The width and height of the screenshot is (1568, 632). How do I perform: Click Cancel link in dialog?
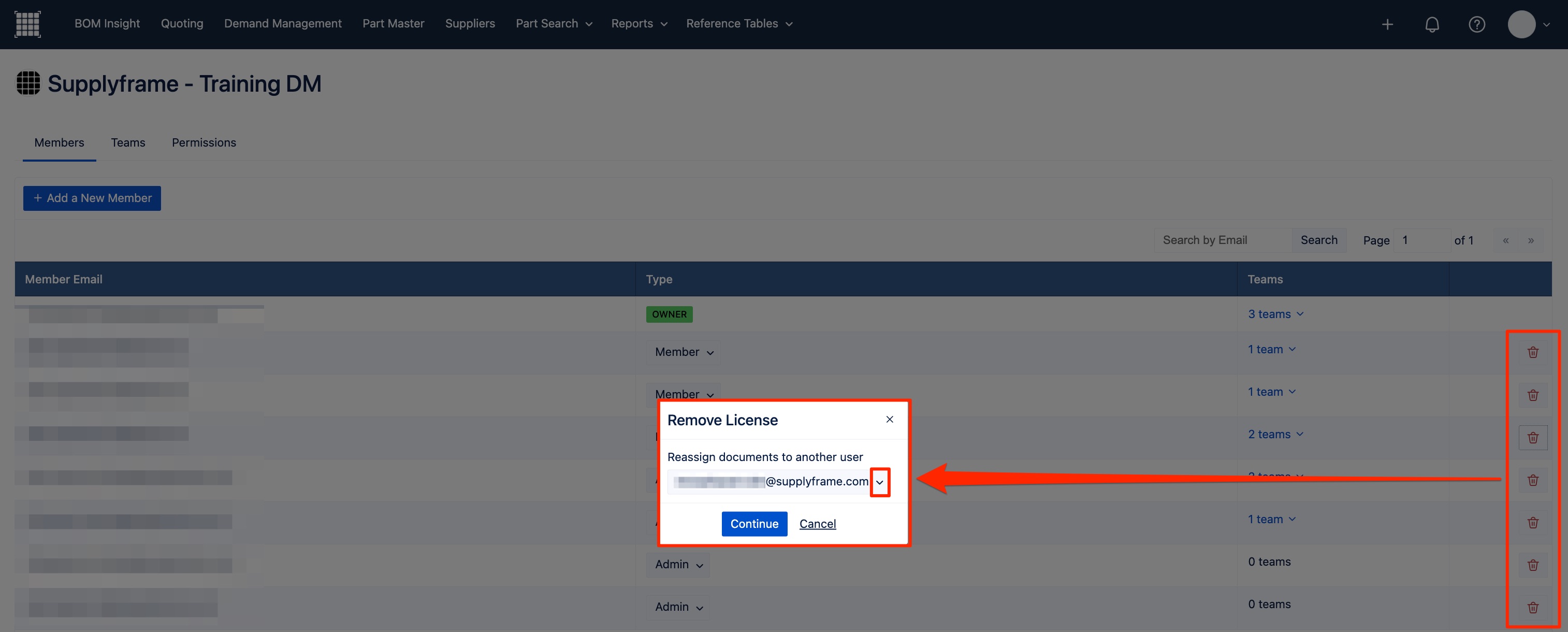pyautogui.click(x=818, y=524)
